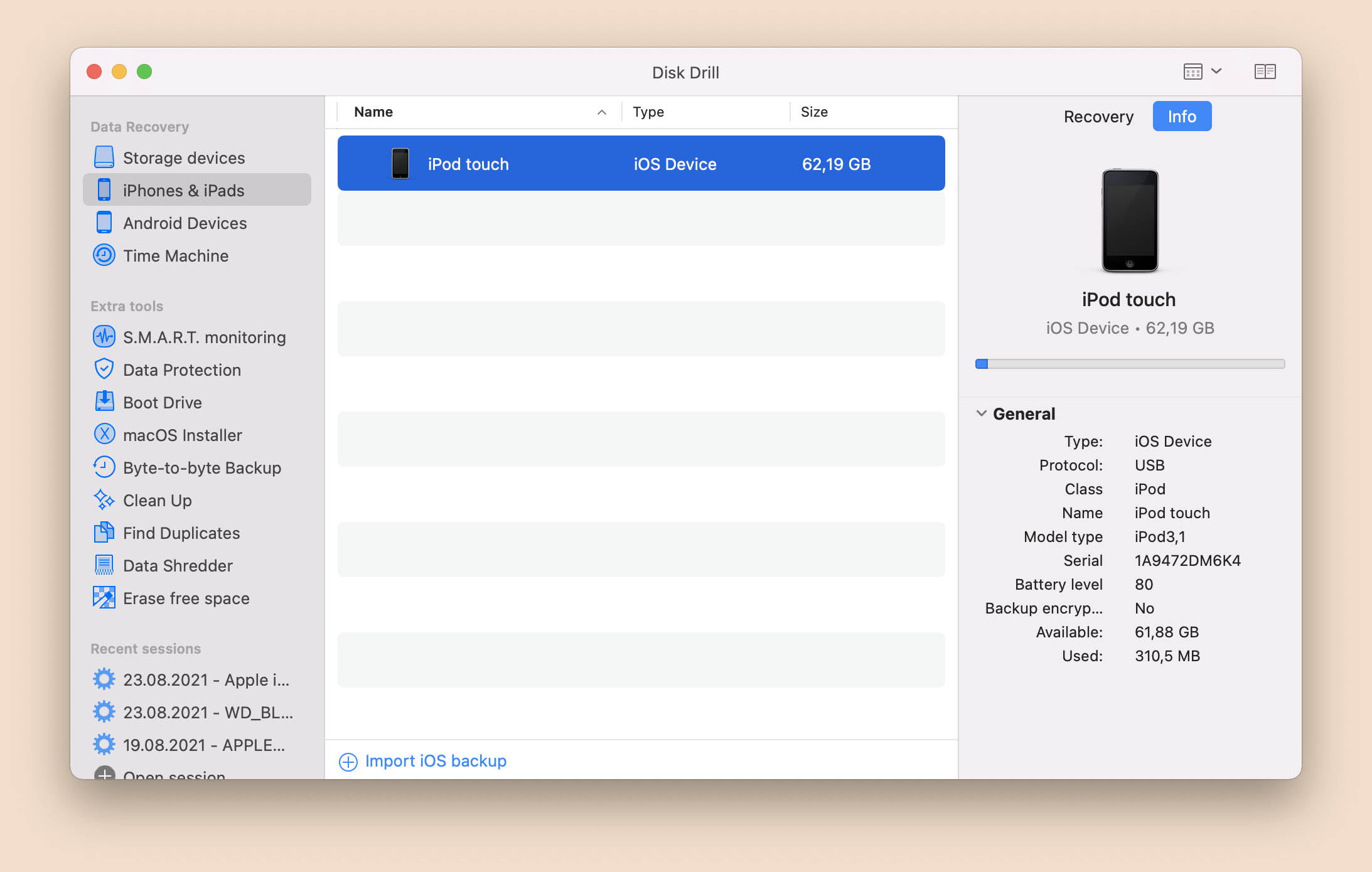Click the serial number 1A9472DM6K4

[x=1187, y=560]
